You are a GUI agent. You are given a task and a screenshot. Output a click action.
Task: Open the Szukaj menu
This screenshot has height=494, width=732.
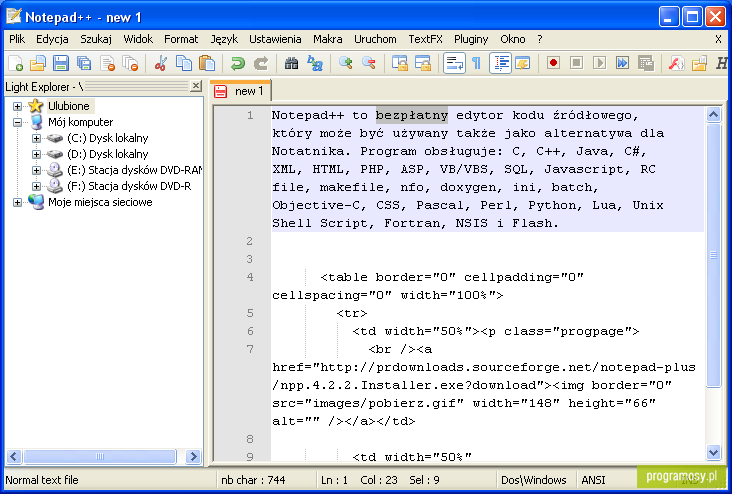pos(96,39)
